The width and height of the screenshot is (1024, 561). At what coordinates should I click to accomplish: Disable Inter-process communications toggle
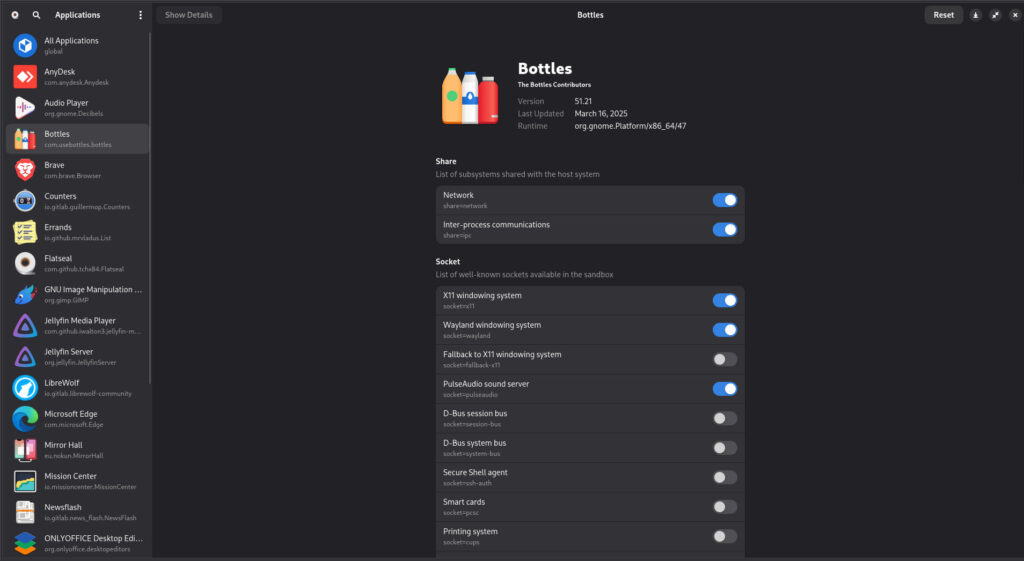[x=725, y=229]
